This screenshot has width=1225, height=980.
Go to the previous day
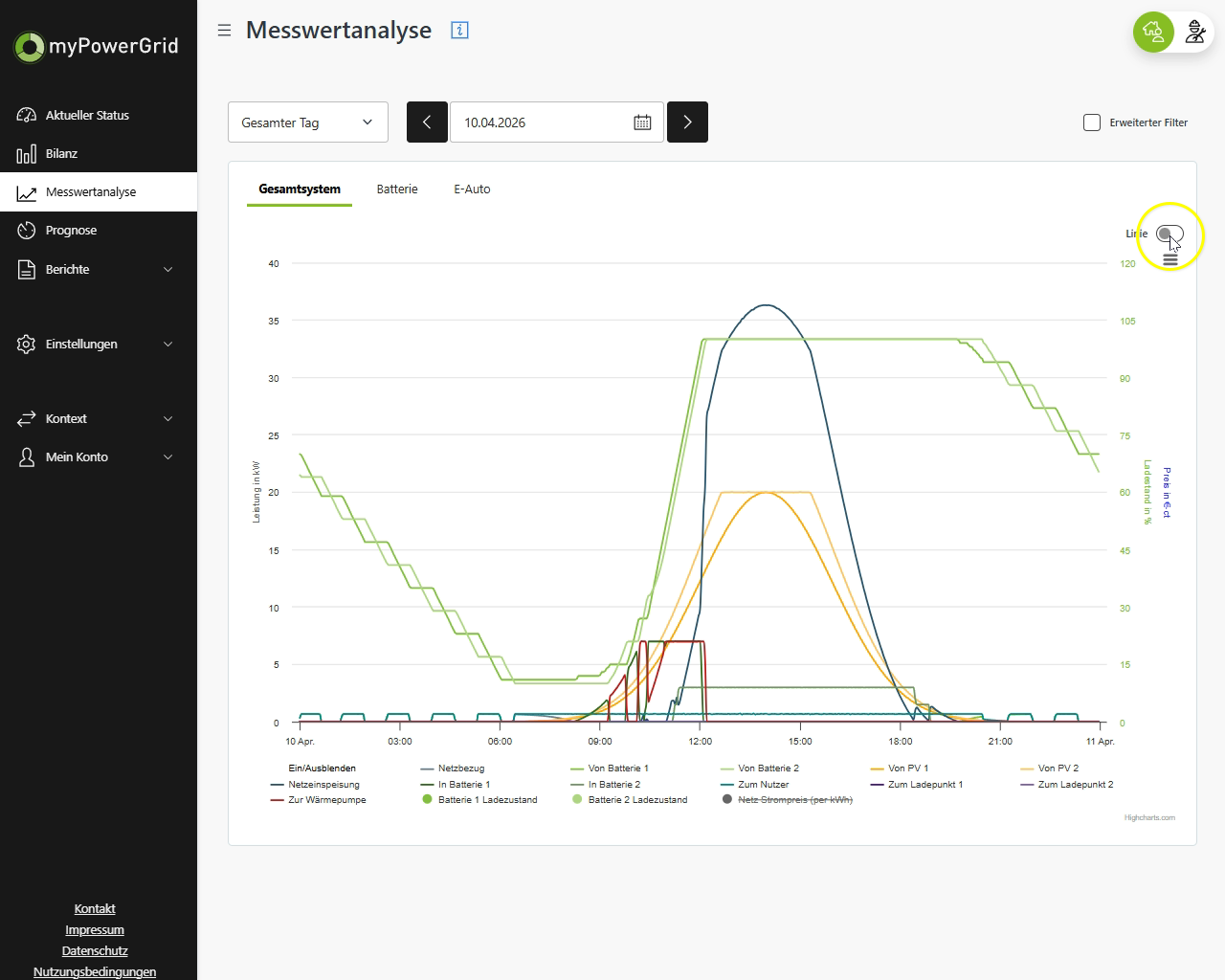point(427,122)
